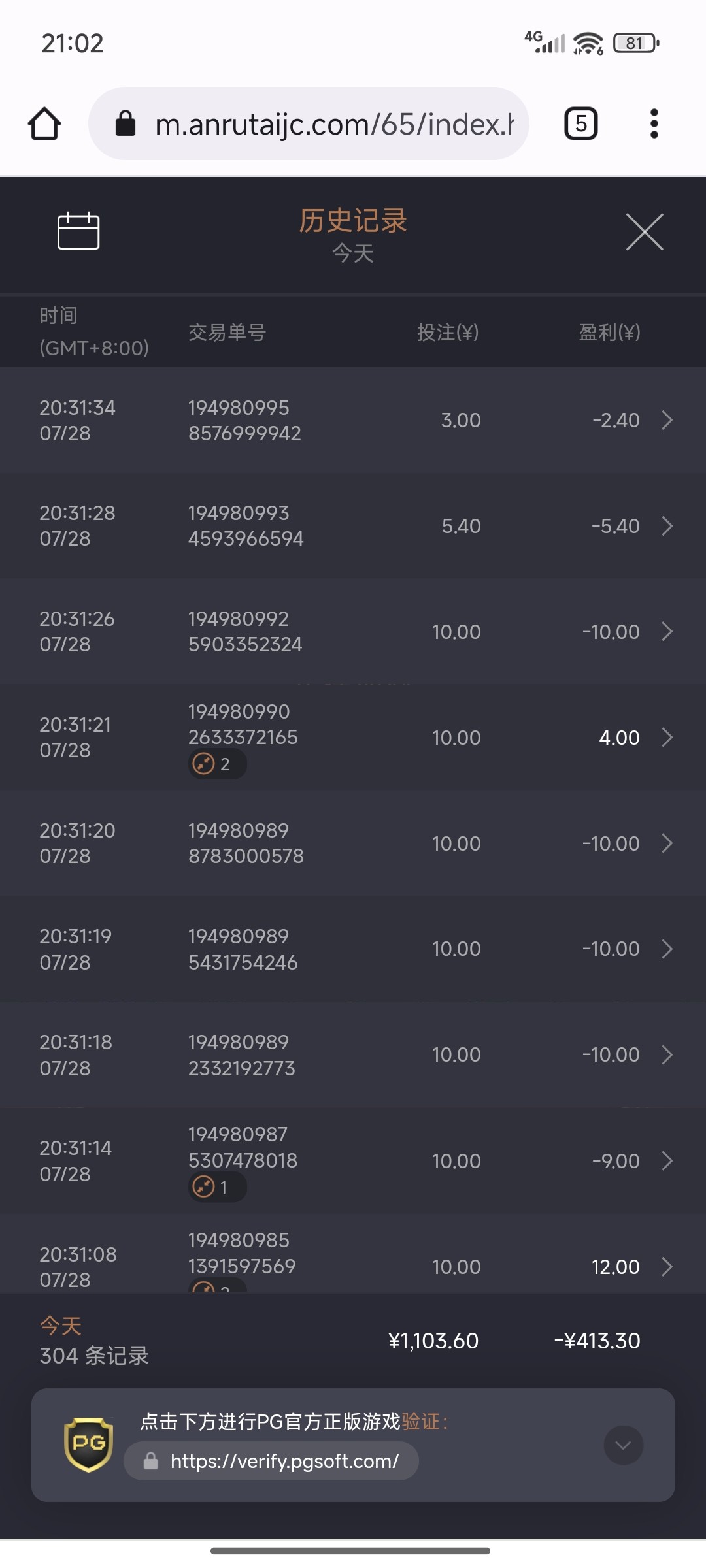Expand details of the 20:31:26 record
This screenshot has width=706, height=1568.
[x=667, y=632]
